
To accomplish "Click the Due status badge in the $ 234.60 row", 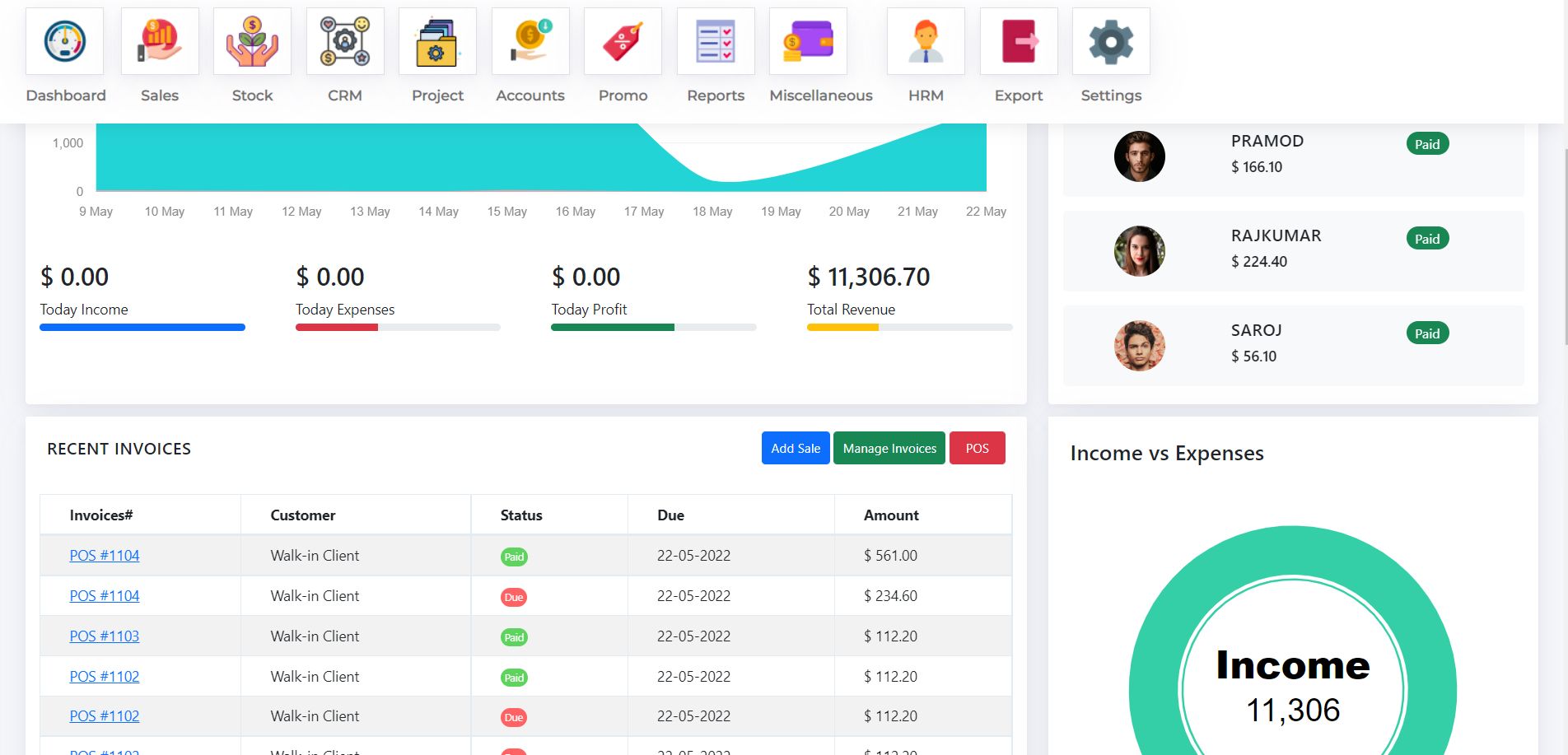I will point(514,597).
